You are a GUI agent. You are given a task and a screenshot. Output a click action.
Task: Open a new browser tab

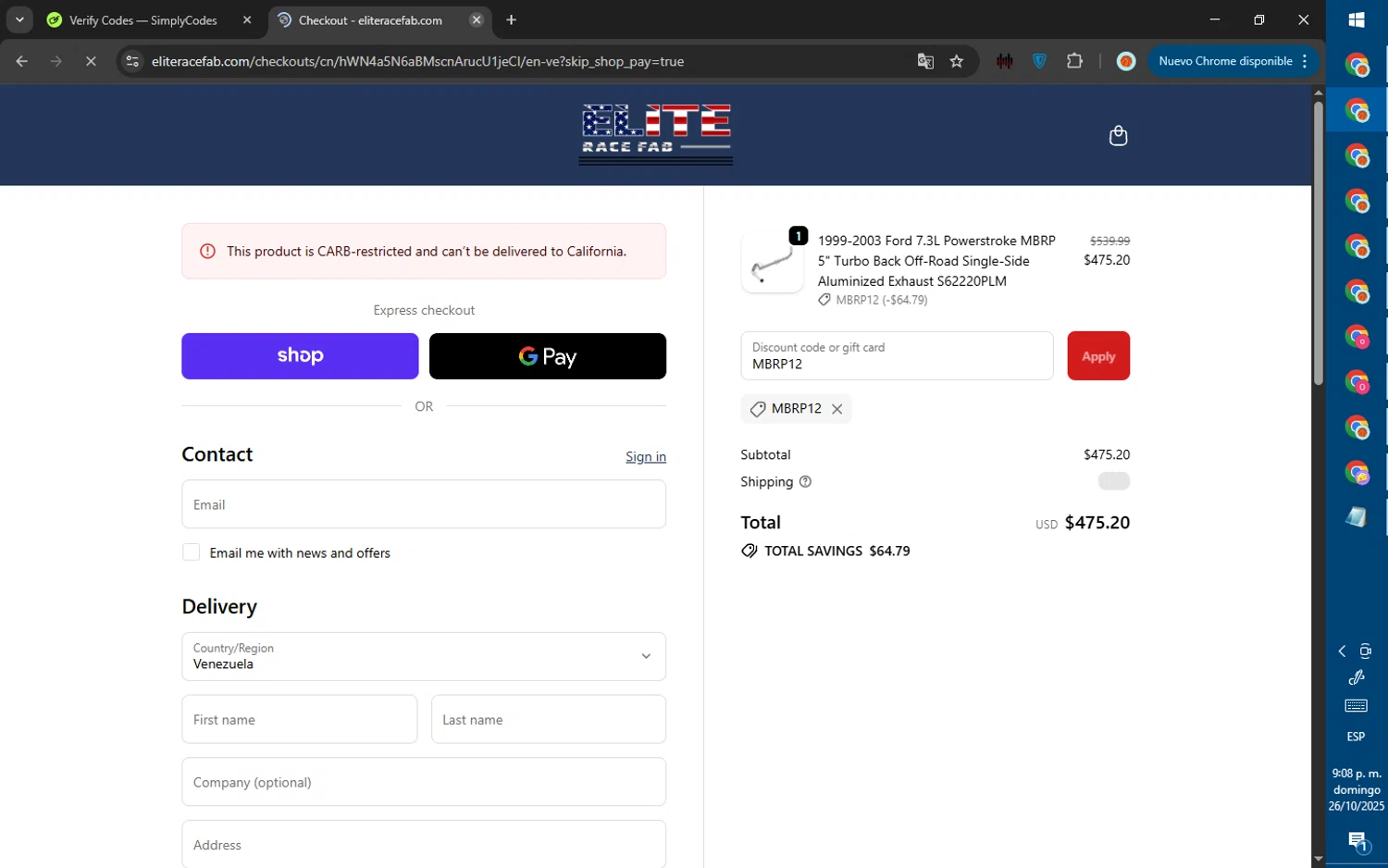coord(511,19)
